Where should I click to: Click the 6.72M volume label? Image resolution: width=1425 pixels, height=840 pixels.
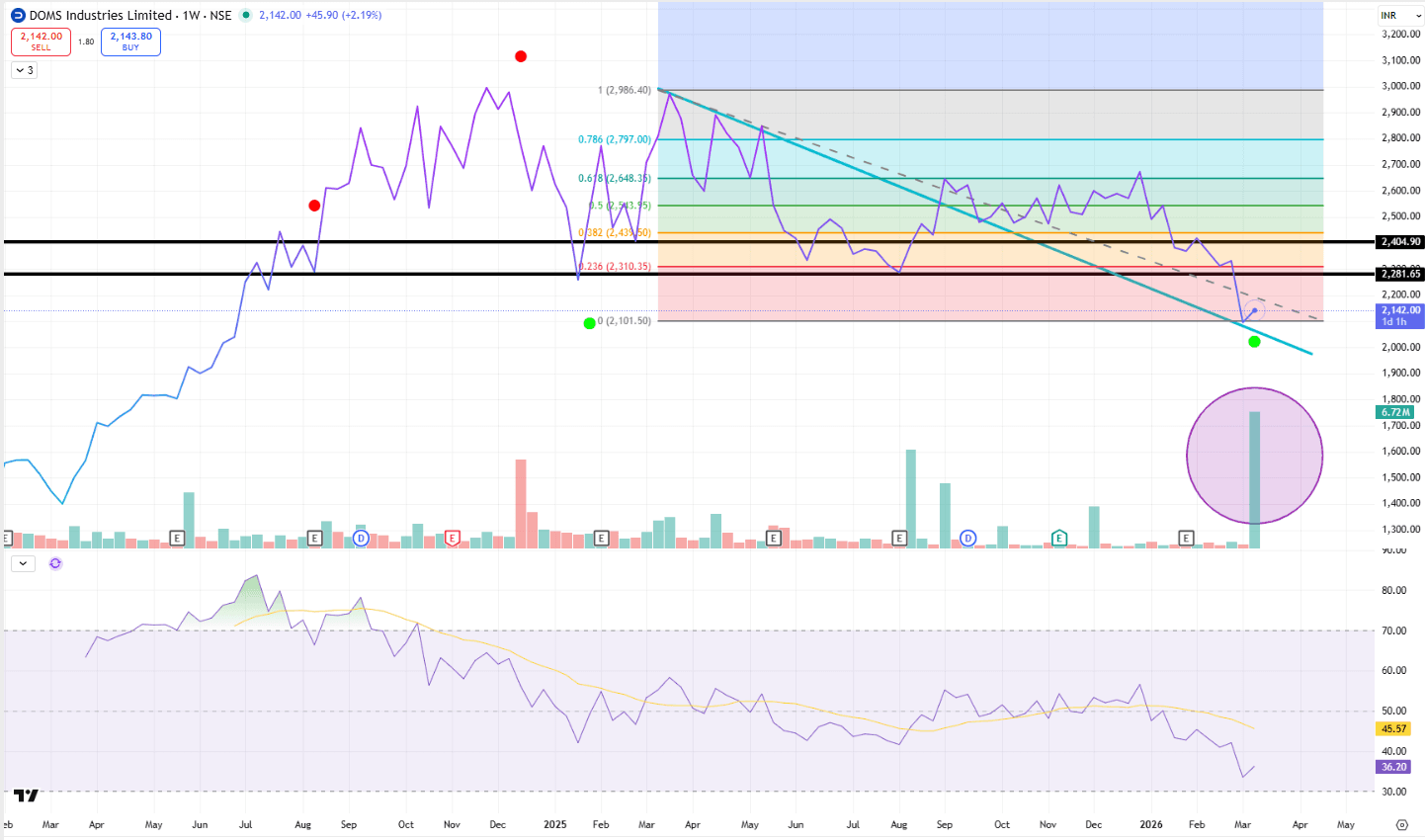click(x=1395, y=412)
